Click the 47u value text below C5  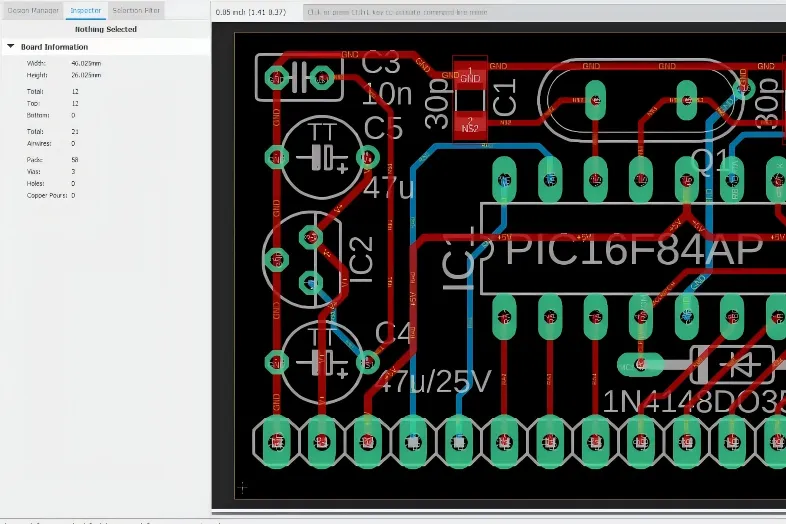(389, 188)
